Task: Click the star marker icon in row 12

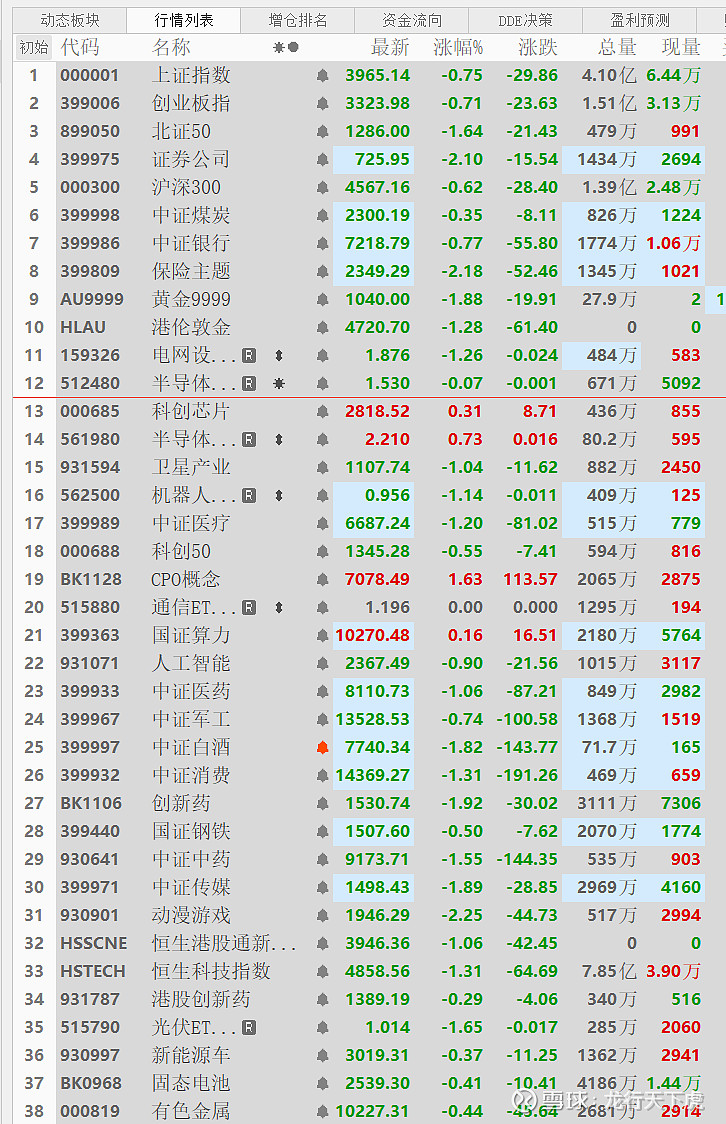Action: (279, 383)
